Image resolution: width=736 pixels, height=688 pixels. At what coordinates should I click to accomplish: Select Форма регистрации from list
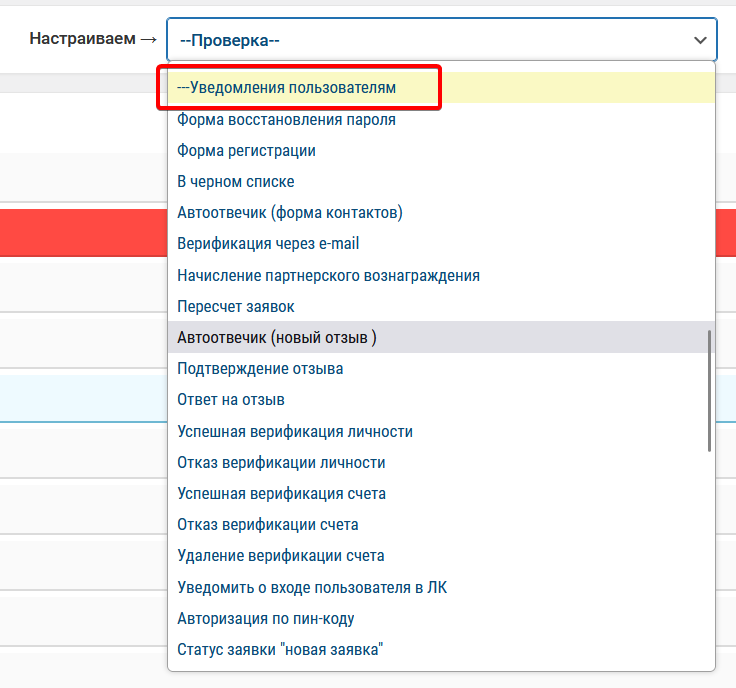click(x=246, y=151)
